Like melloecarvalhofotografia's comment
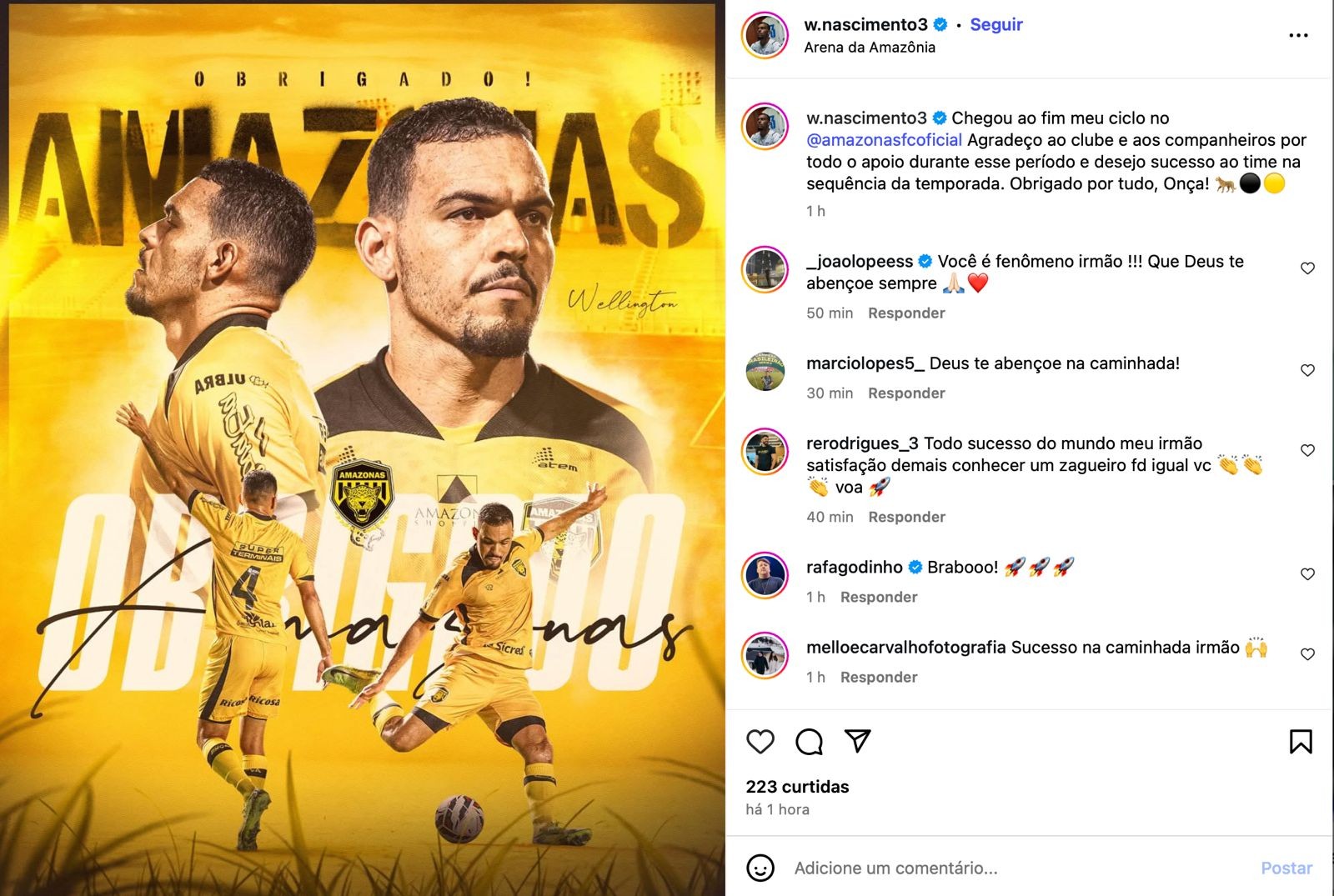Viewport: 1334px width, 896px height. pos(1307,654)
